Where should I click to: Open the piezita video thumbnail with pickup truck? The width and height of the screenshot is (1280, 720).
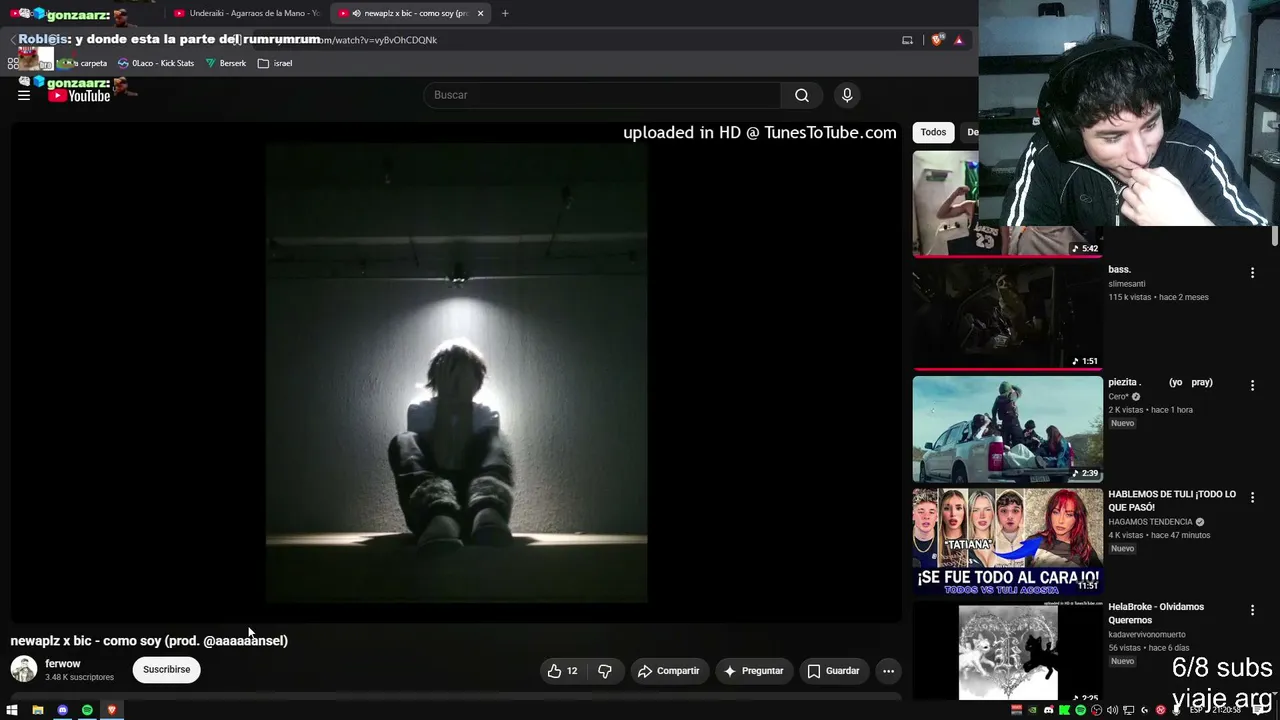coord(1007,430)
